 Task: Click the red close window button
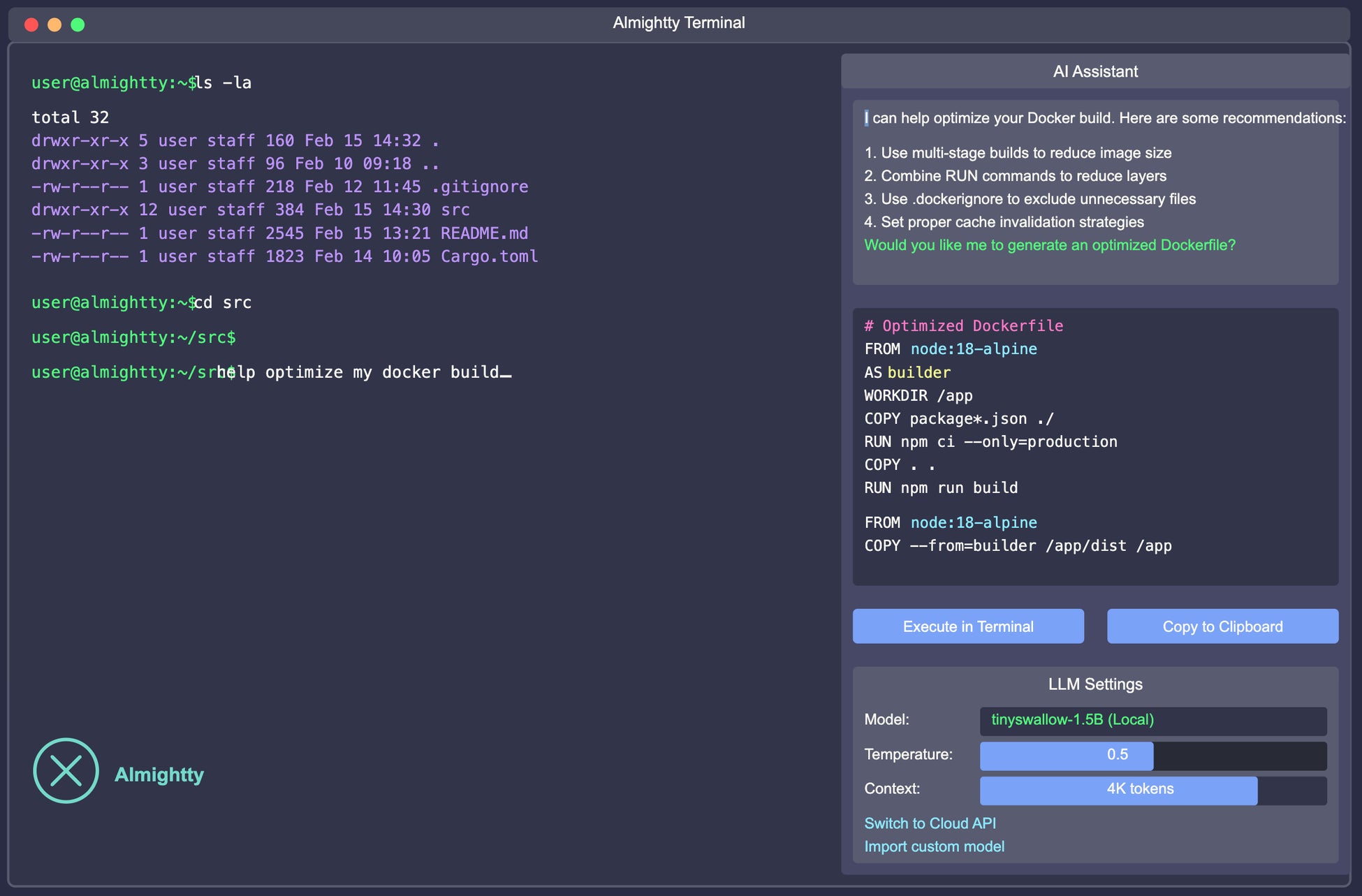tap(31, 24)
